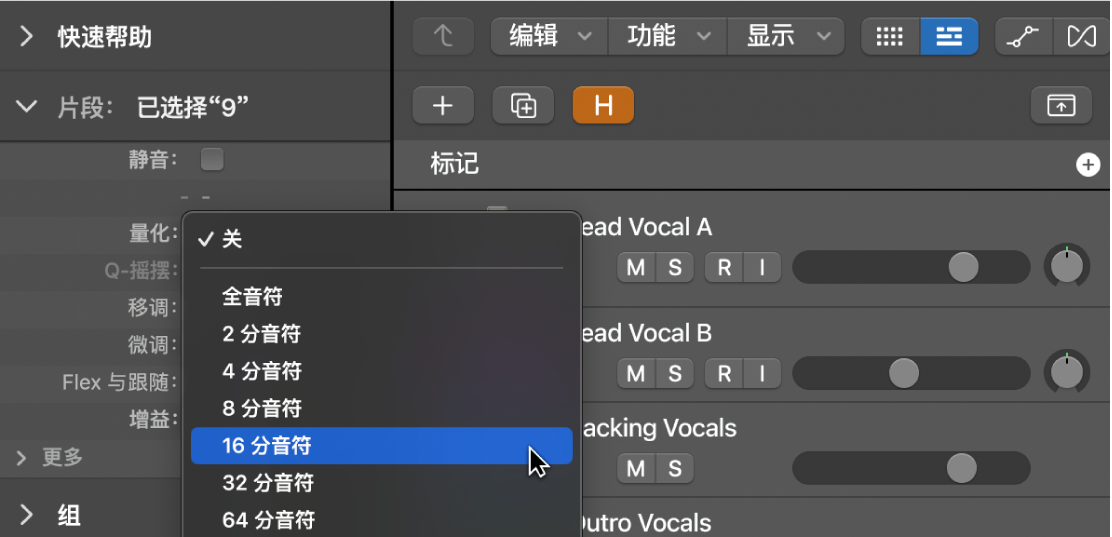Click the Lead Vocal A volume slider
The height and width of the screenshot is (537, 1112).
910,267
